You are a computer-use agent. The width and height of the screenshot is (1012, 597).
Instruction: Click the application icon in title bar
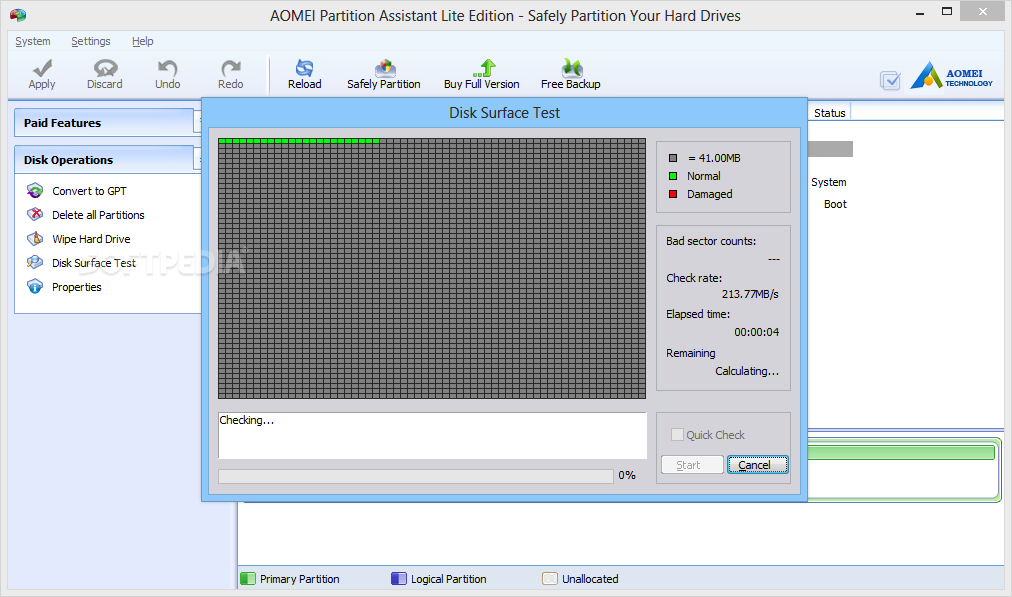pos(18,15)
